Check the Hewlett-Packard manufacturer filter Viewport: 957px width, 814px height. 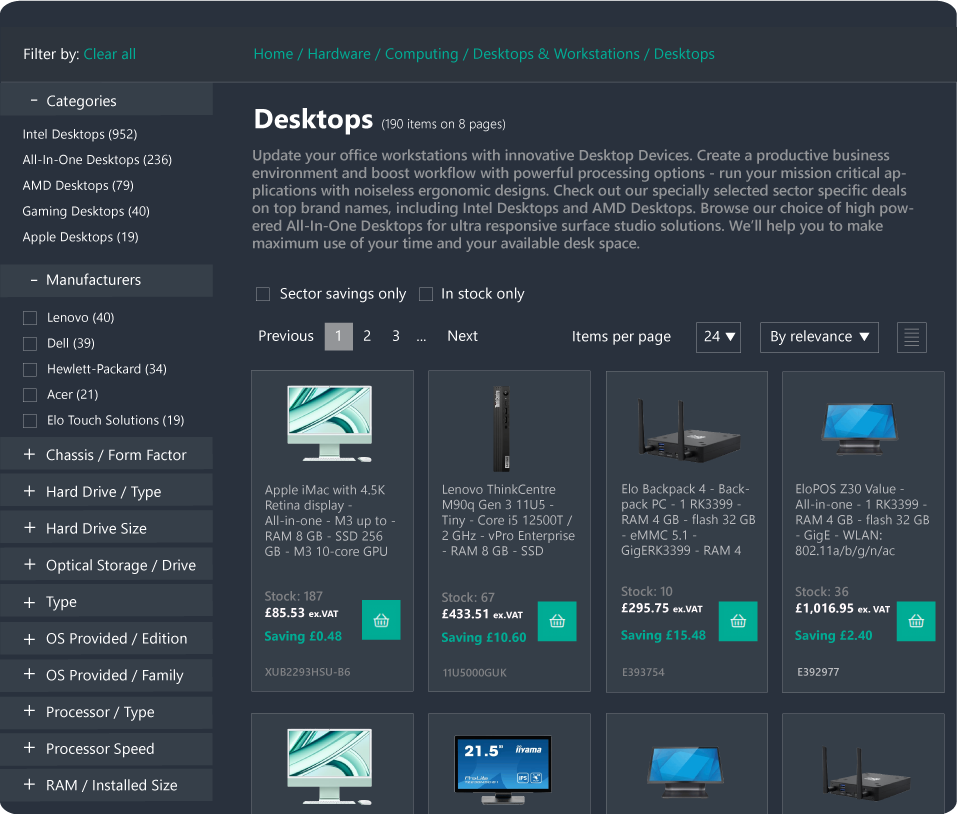coord(28,369)
